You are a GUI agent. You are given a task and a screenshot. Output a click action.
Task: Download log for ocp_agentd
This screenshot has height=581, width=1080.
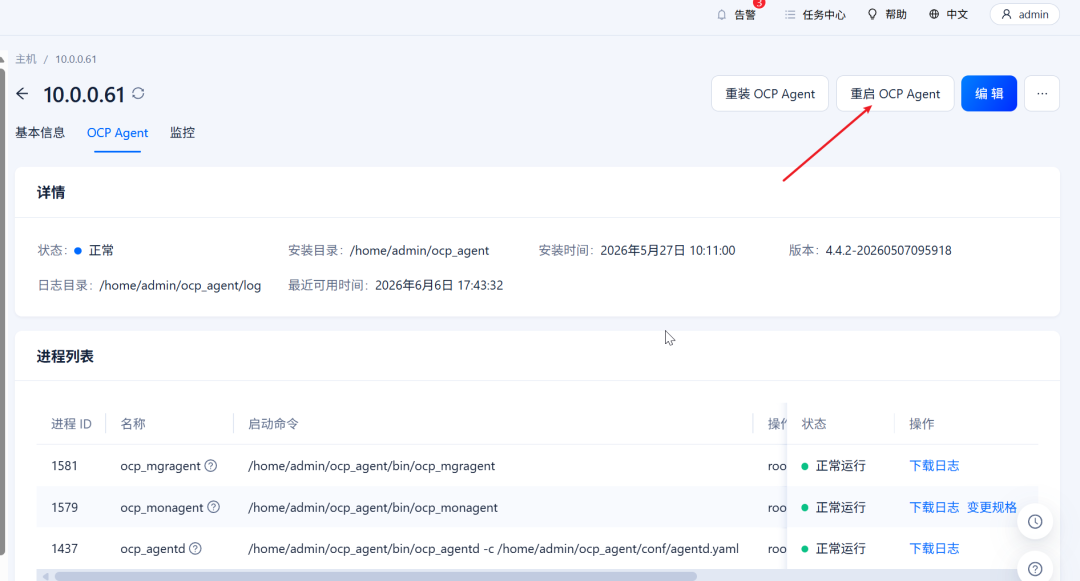(x=934, y=549)
